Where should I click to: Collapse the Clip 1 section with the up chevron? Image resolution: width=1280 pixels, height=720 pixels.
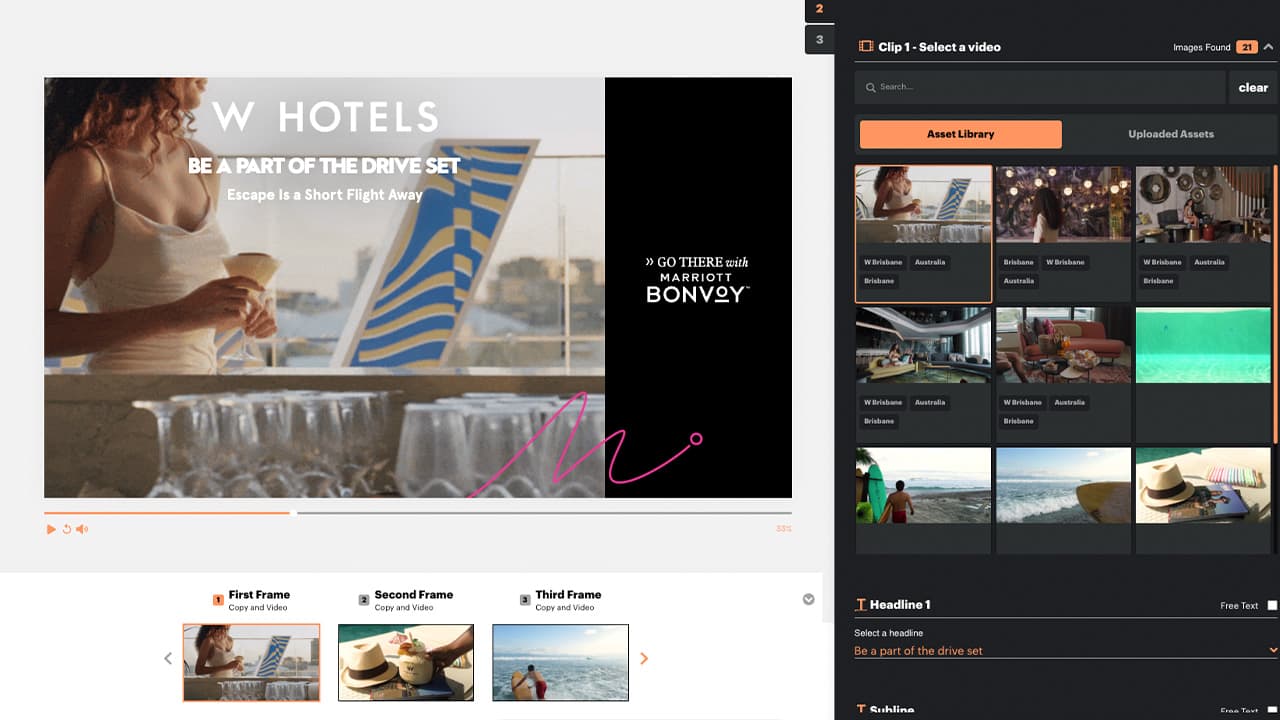1268,46
